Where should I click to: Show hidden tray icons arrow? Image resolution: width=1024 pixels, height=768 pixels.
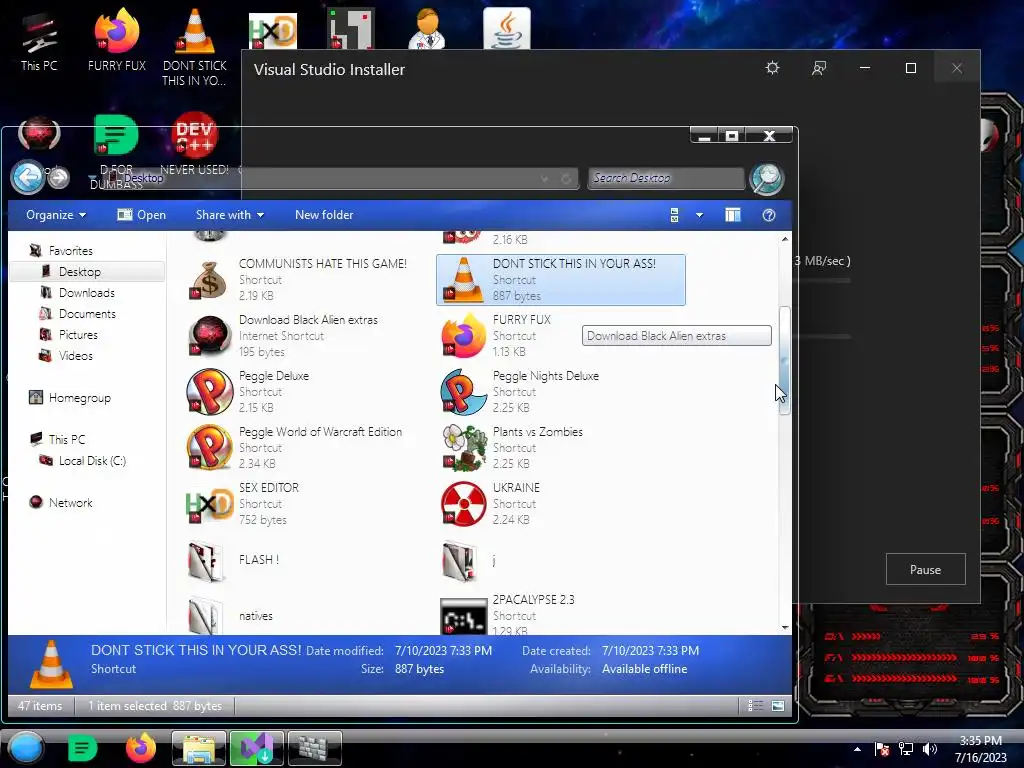click(857, 749)
